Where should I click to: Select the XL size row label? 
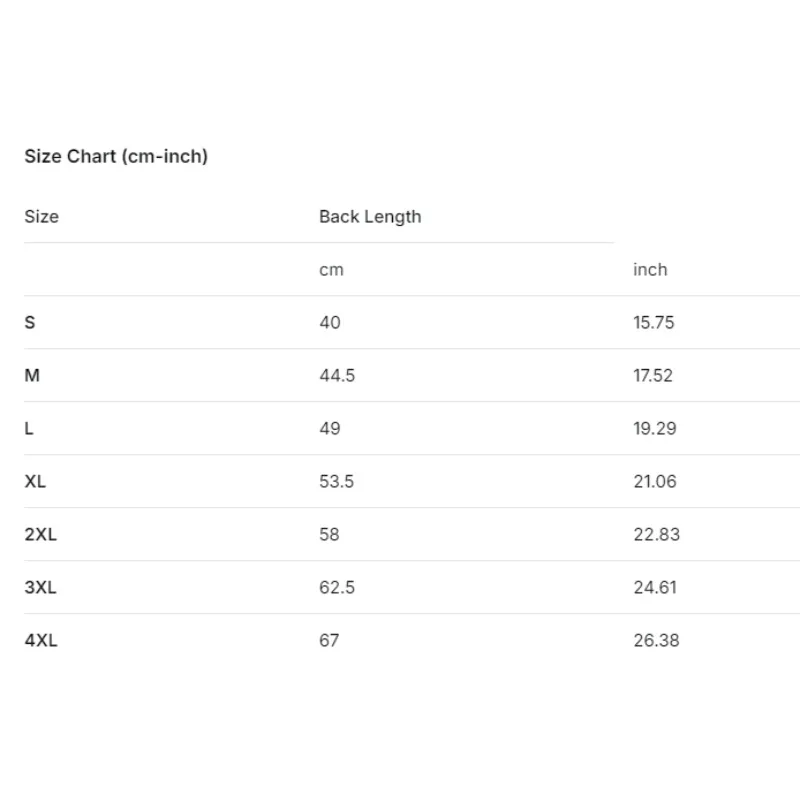[35, 481]
